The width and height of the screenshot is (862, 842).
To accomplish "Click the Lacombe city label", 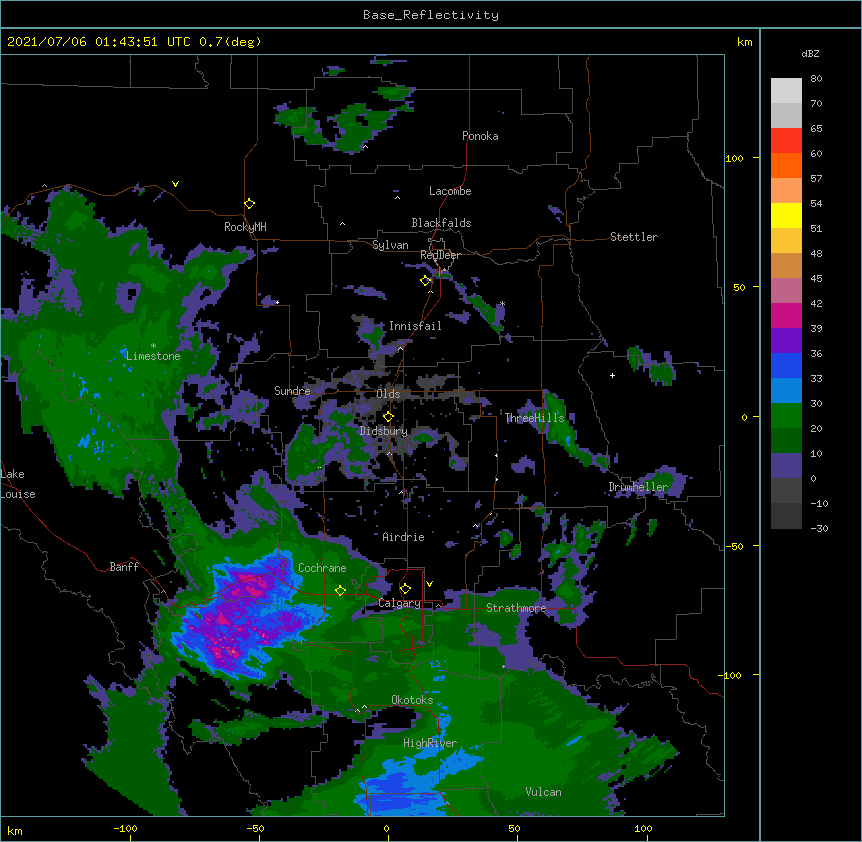I will (450, 191).
